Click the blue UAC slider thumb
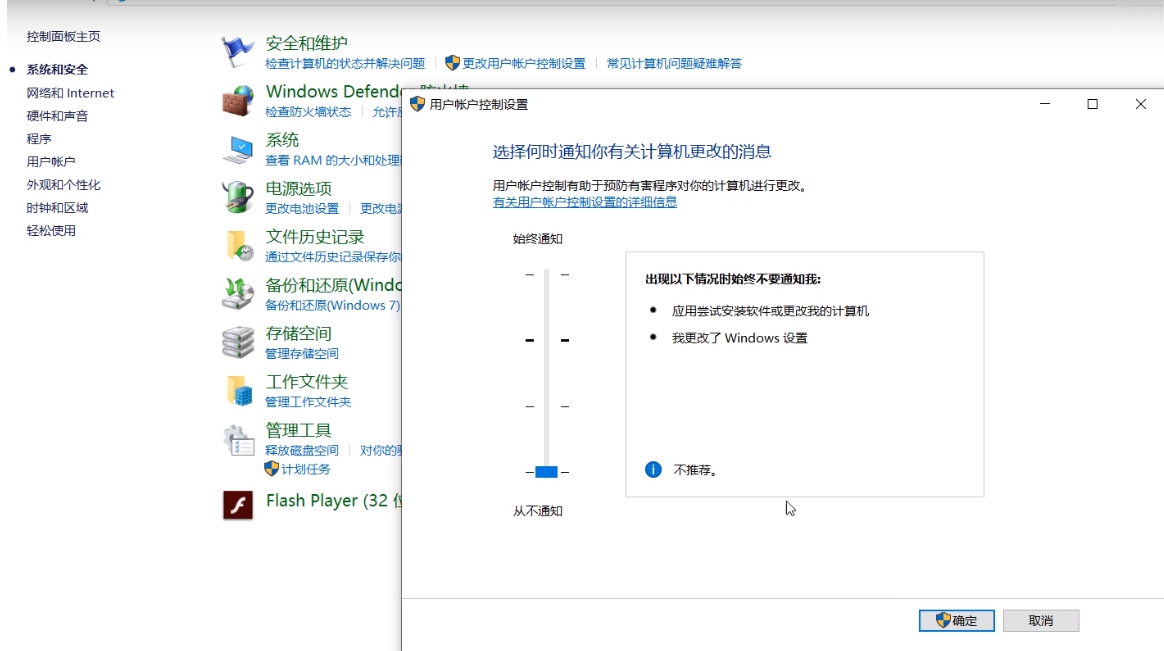The height and width of the screenshot is (651, 1164). click(546, 471)
